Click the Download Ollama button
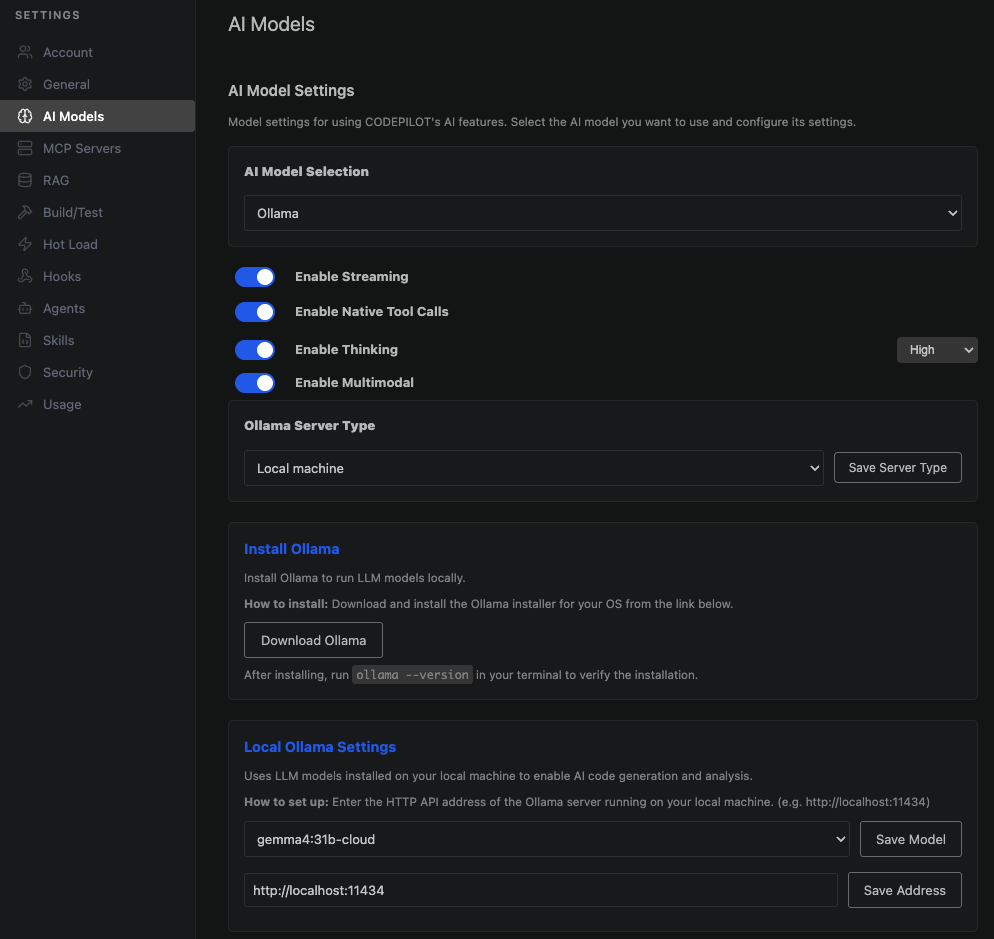 (x=313, y=640)
